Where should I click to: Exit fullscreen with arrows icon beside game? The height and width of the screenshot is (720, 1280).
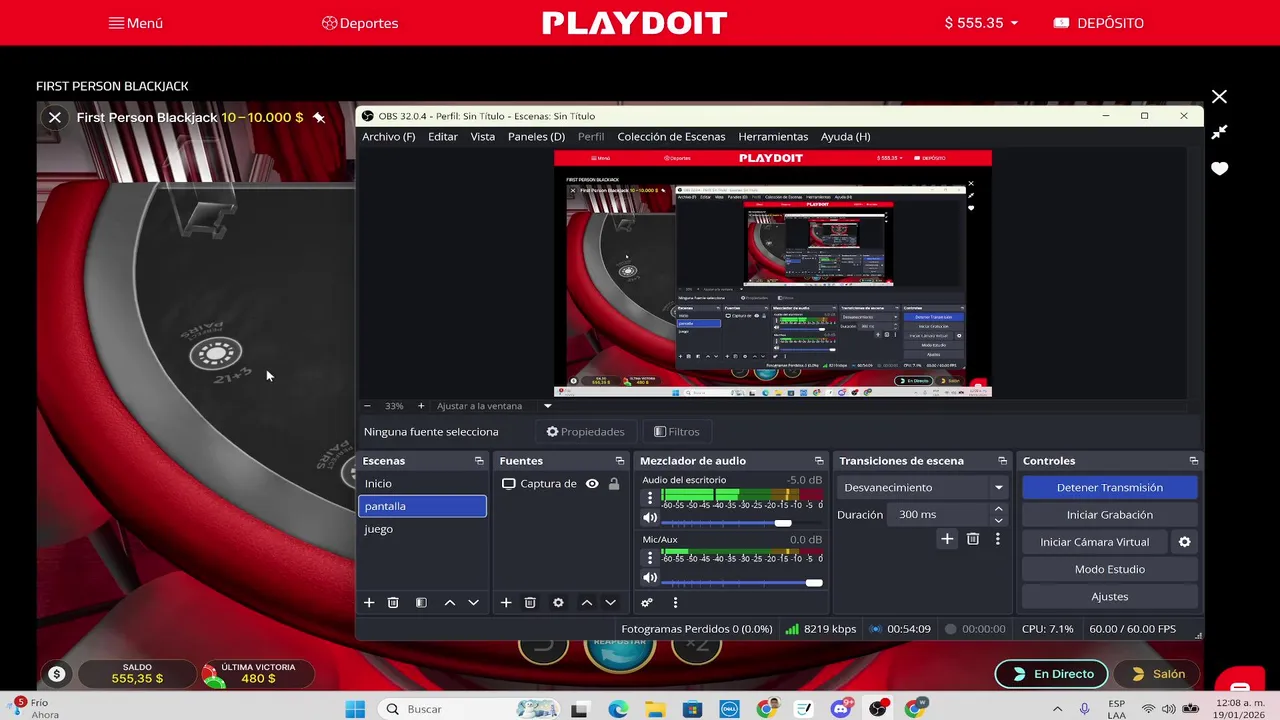[1219, 132]
